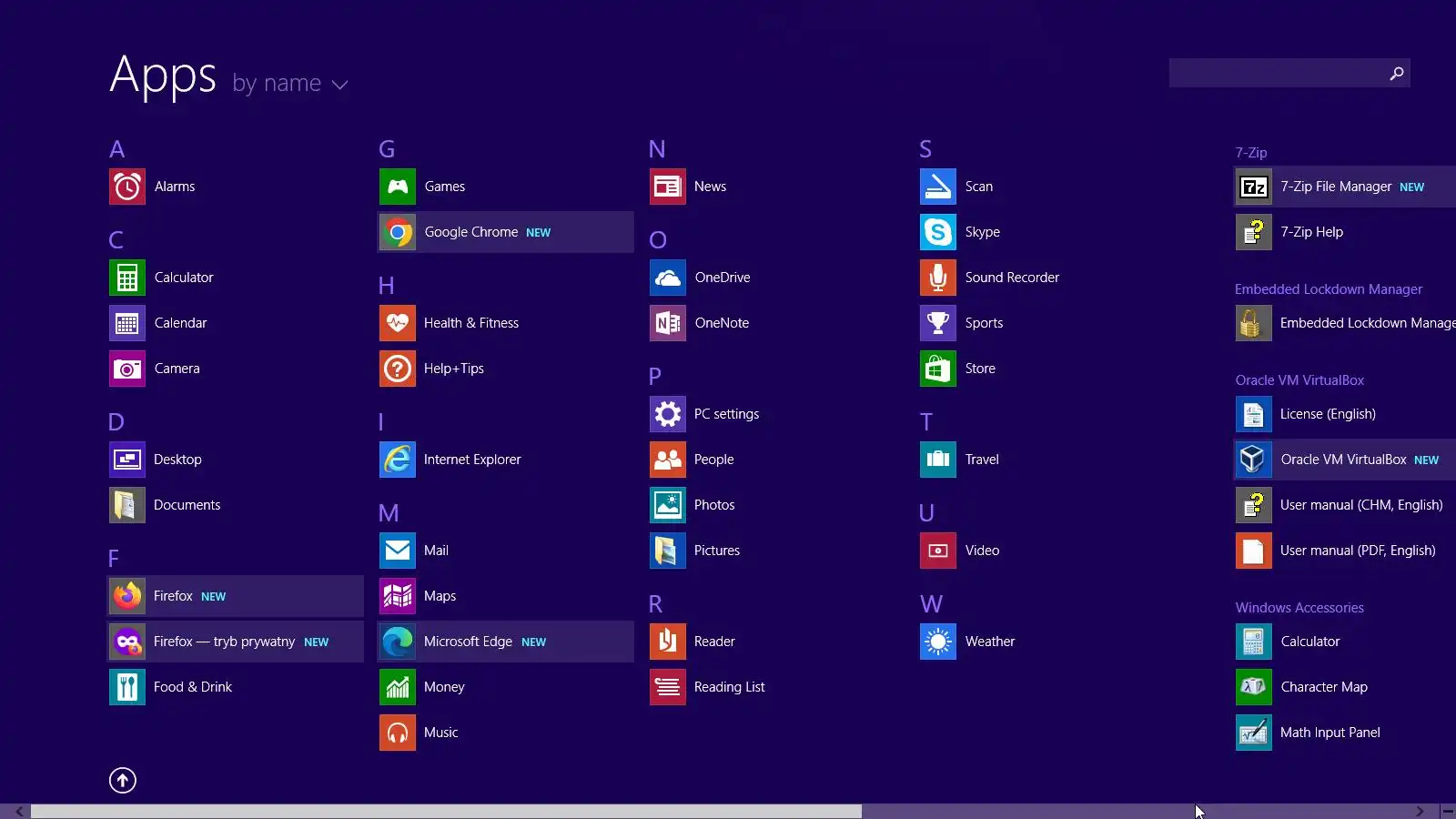This screenshot has width=1456, height=819.
Task: Open the Pictures folder icon
Action: [x=668, y=551]
